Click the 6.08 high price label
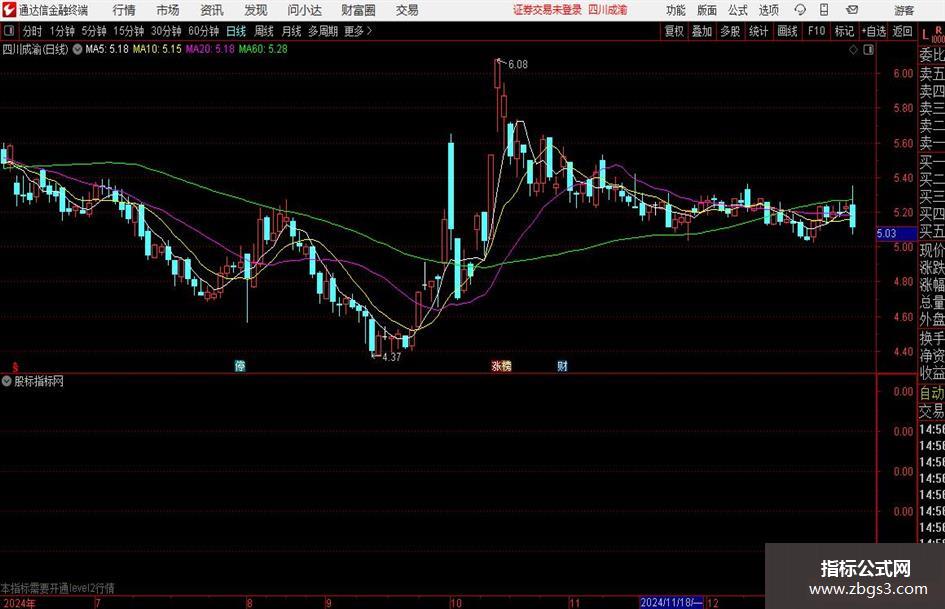 [x=518, y=65]
